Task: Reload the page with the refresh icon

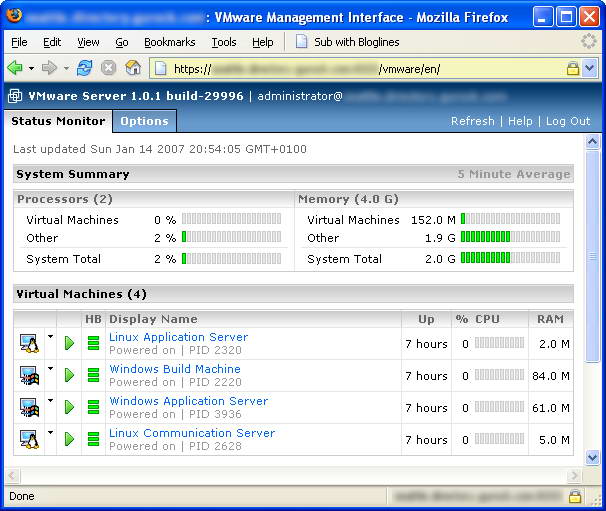Action: coord(84,68)
